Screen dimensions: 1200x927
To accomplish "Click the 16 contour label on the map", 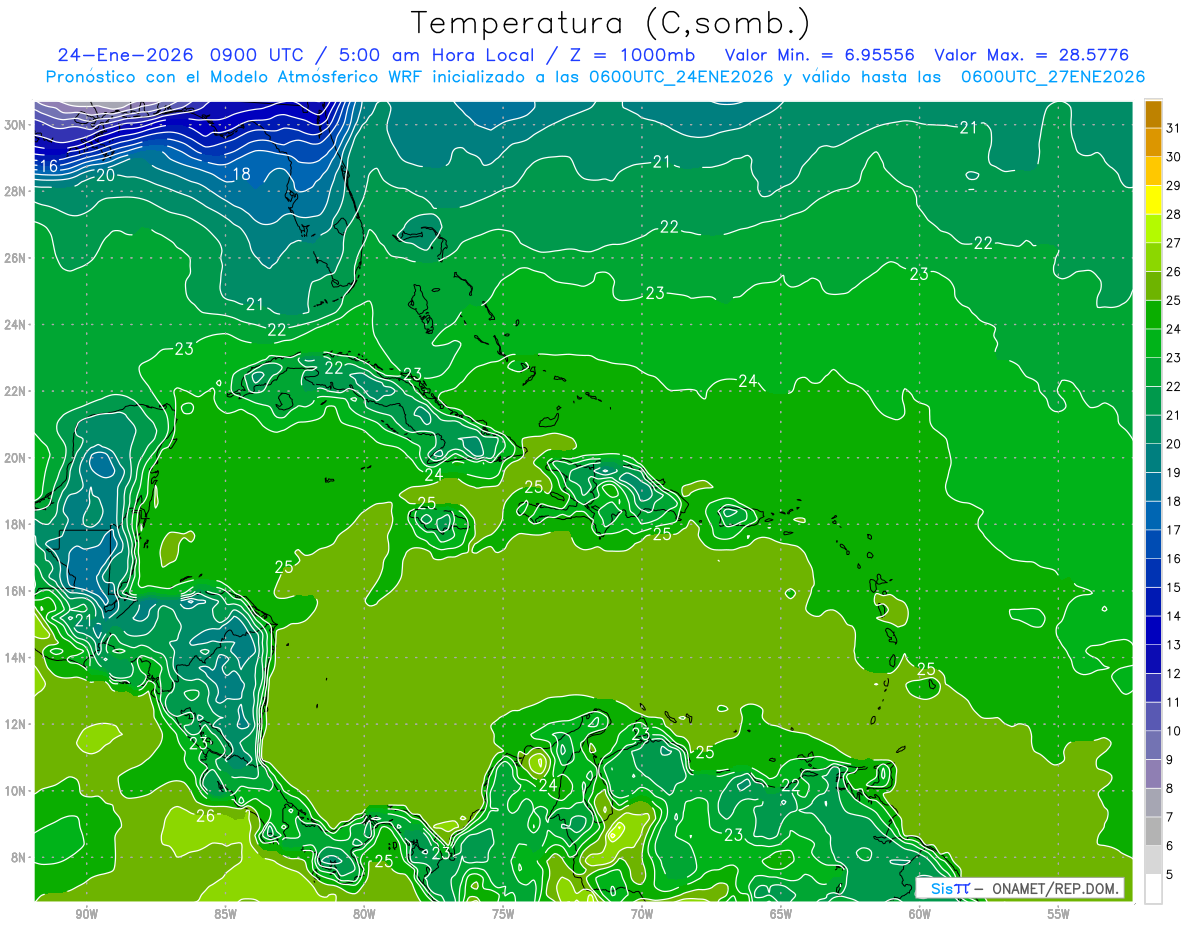I will pos(49,166).
